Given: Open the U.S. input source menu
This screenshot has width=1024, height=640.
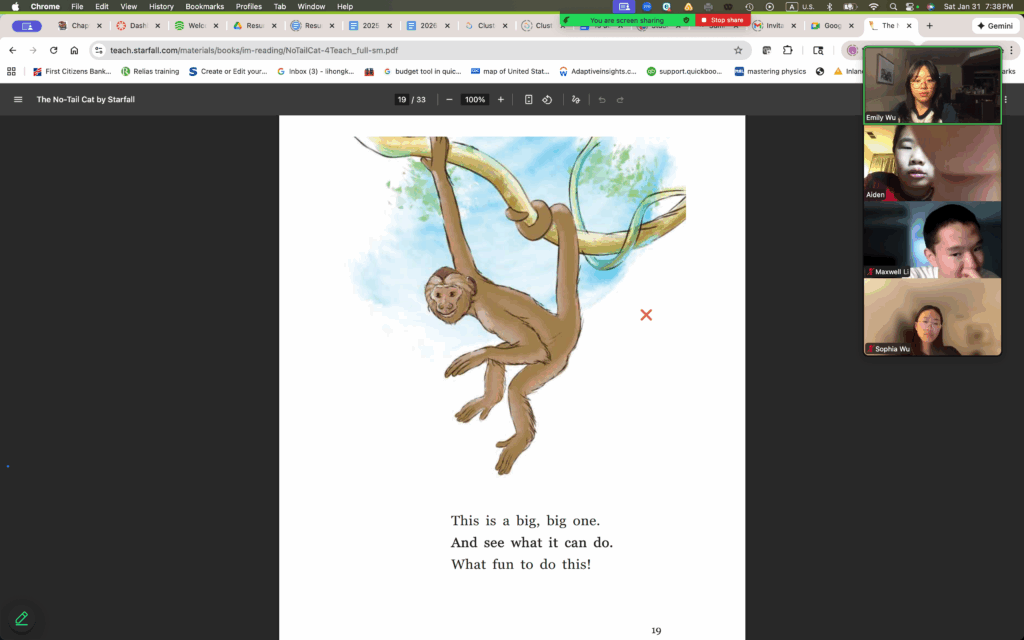Looking at the screenshot, I should (x=801, y=6).
